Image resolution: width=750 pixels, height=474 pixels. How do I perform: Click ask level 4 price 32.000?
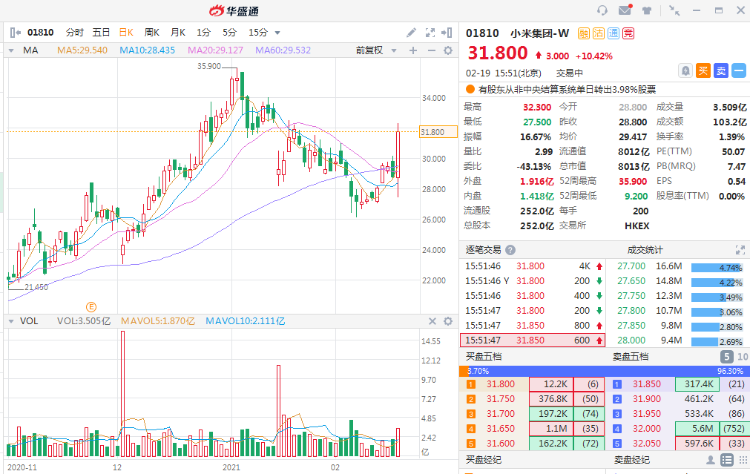[646, 429]
